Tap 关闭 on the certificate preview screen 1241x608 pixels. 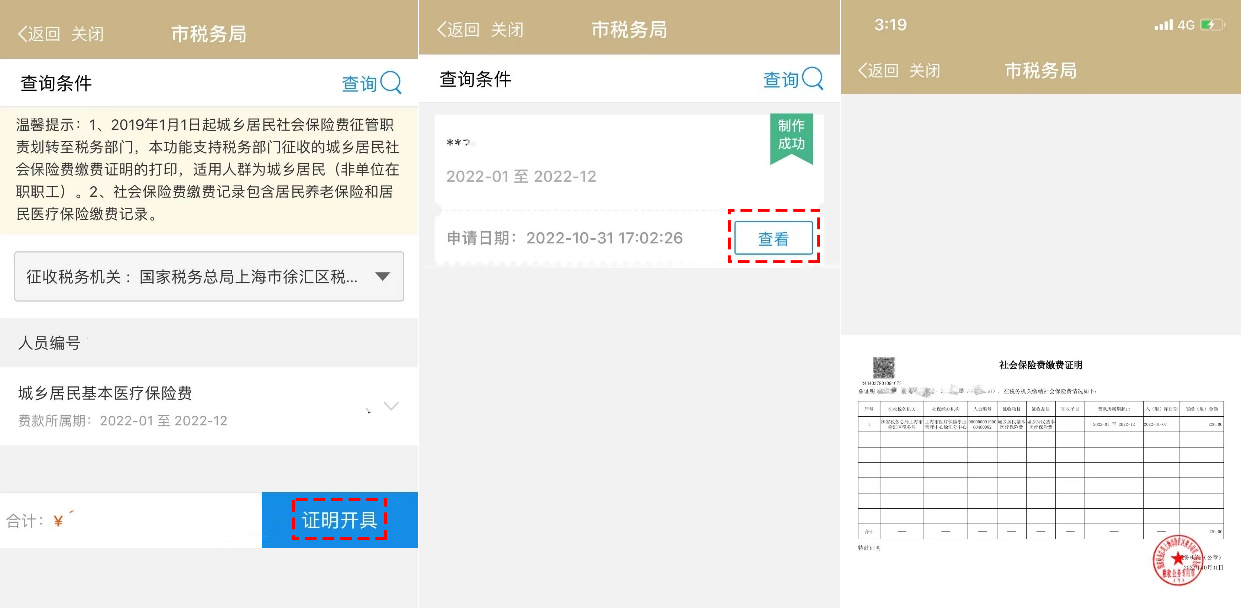(x=924, y=71)
